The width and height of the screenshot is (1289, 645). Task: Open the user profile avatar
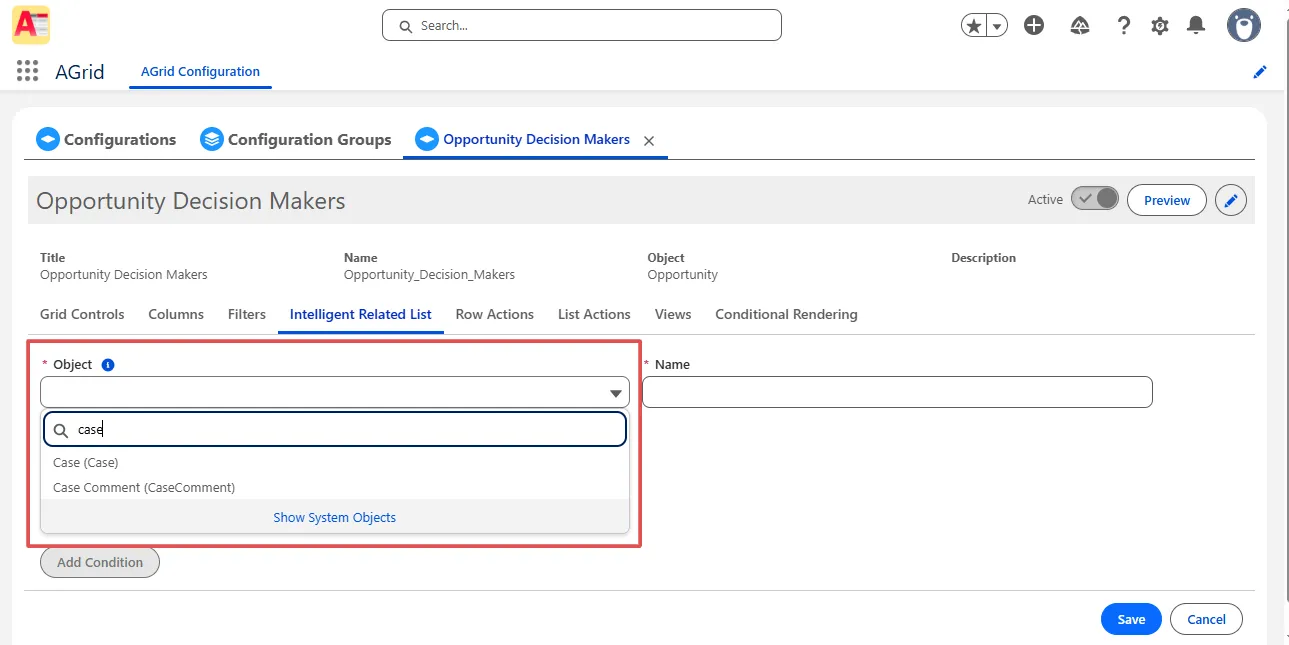1243,26
